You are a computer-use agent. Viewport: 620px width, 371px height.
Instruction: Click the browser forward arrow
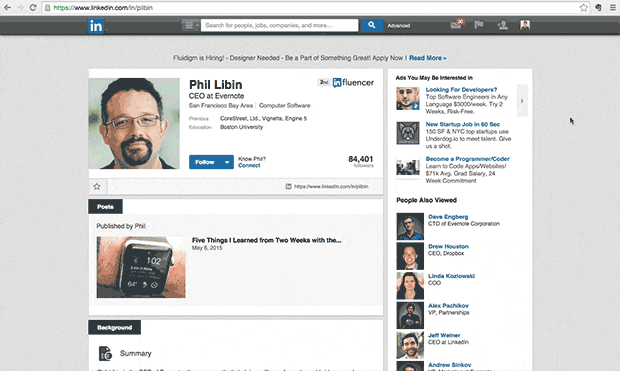coord(21,8)
